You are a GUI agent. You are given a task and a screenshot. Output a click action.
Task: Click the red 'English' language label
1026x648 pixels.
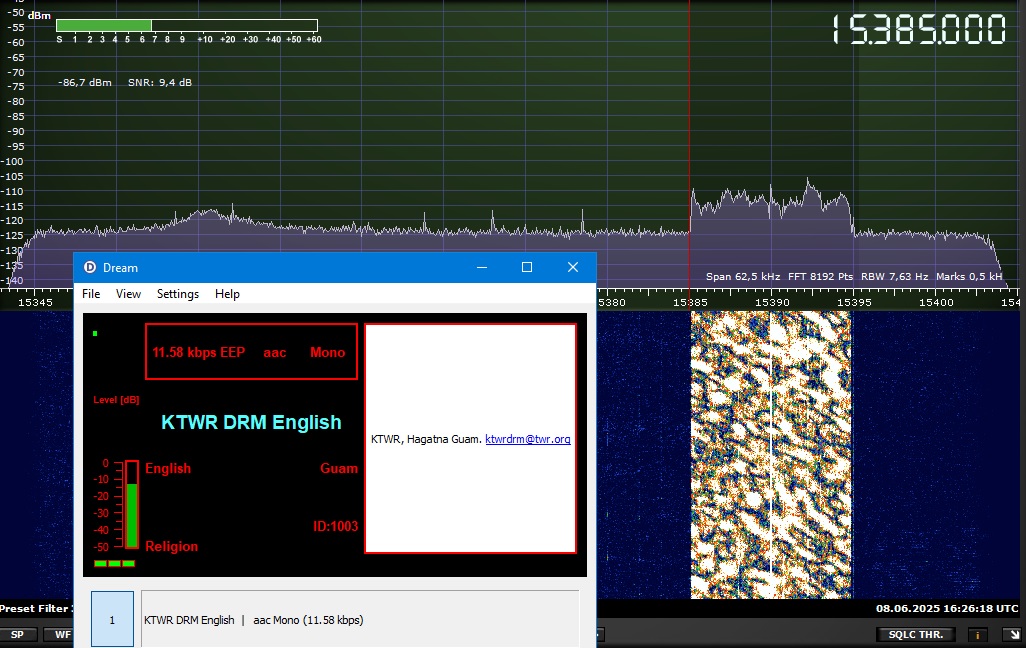click(168, 469)
